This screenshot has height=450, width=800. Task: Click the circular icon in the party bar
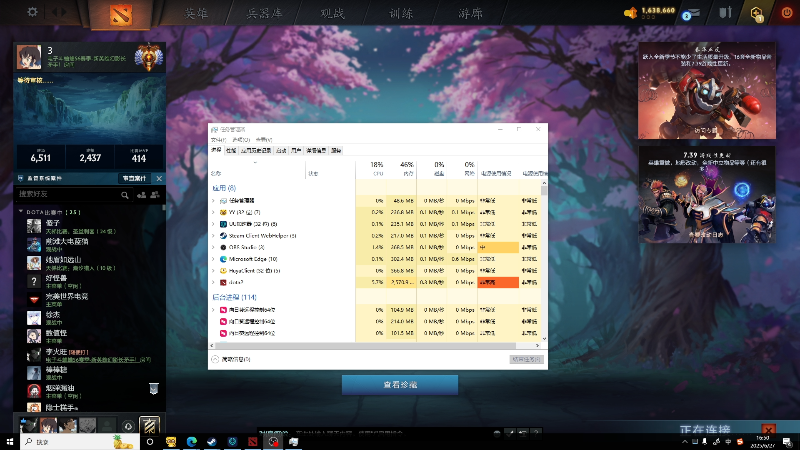tap(129, 426)
